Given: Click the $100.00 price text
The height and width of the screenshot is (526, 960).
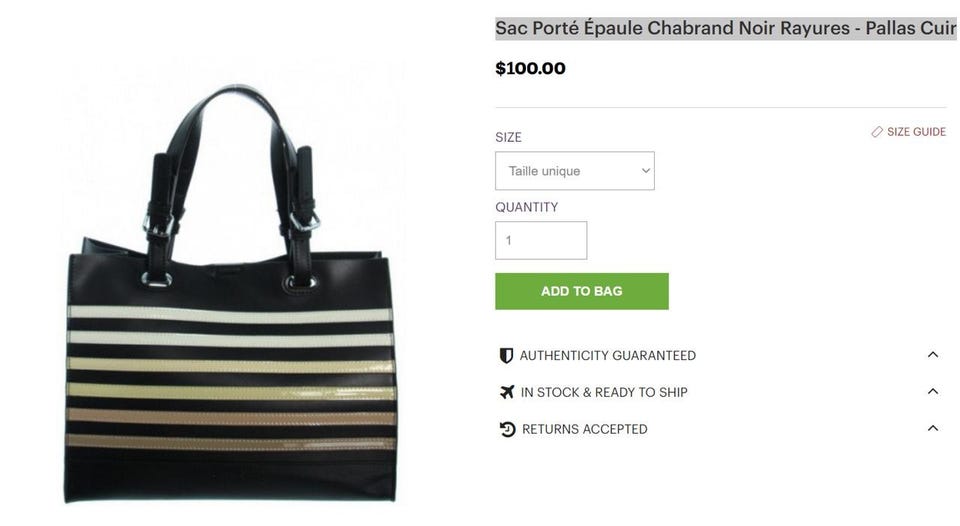Looking at the screenshot, I should 530,69.
